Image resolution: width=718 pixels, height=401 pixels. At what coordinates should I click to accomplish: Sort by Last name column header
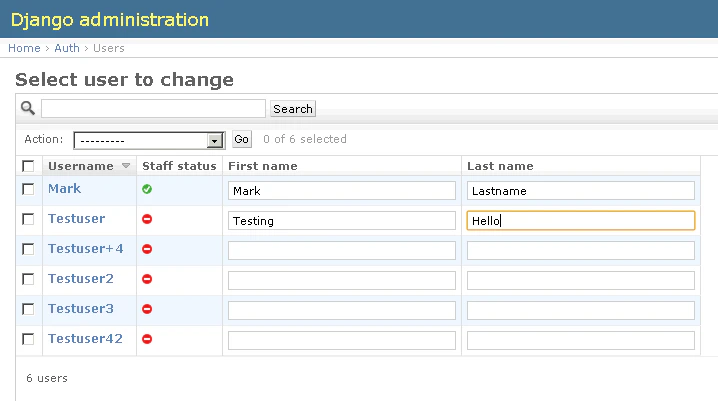[500, 166]
